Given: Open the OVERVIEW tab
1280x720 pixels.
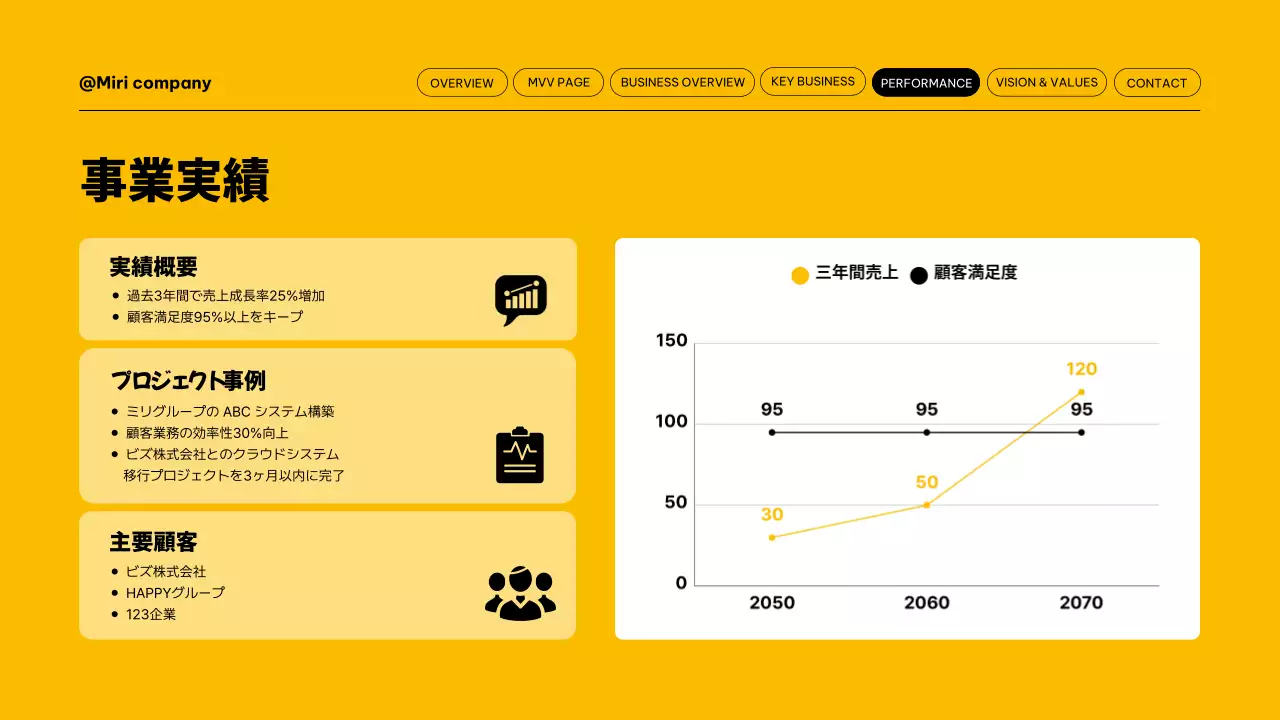Looking at the screenshot, I should click(462, 83).
